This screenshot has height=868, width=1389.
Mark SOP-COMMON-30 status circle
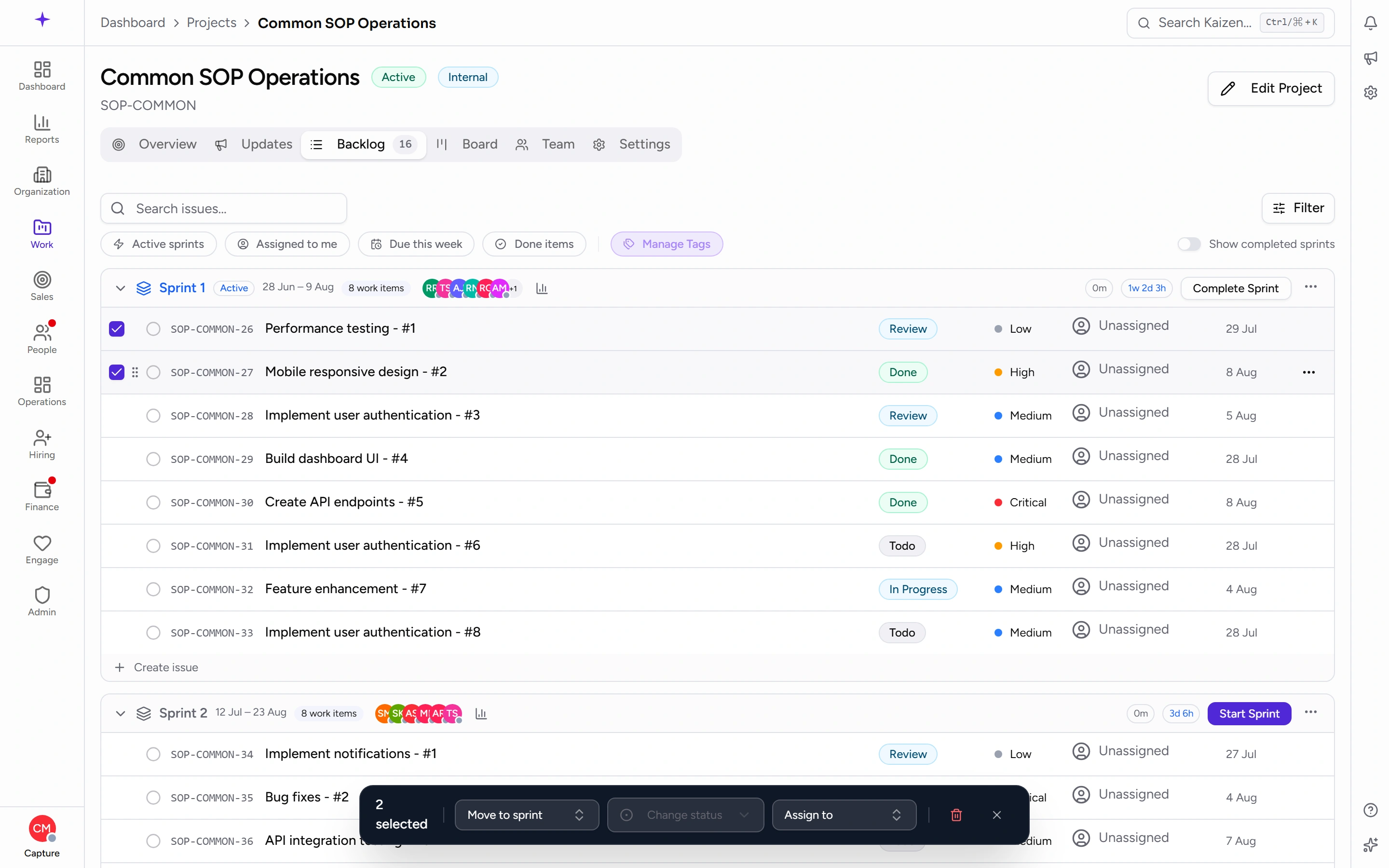point(153,502)
